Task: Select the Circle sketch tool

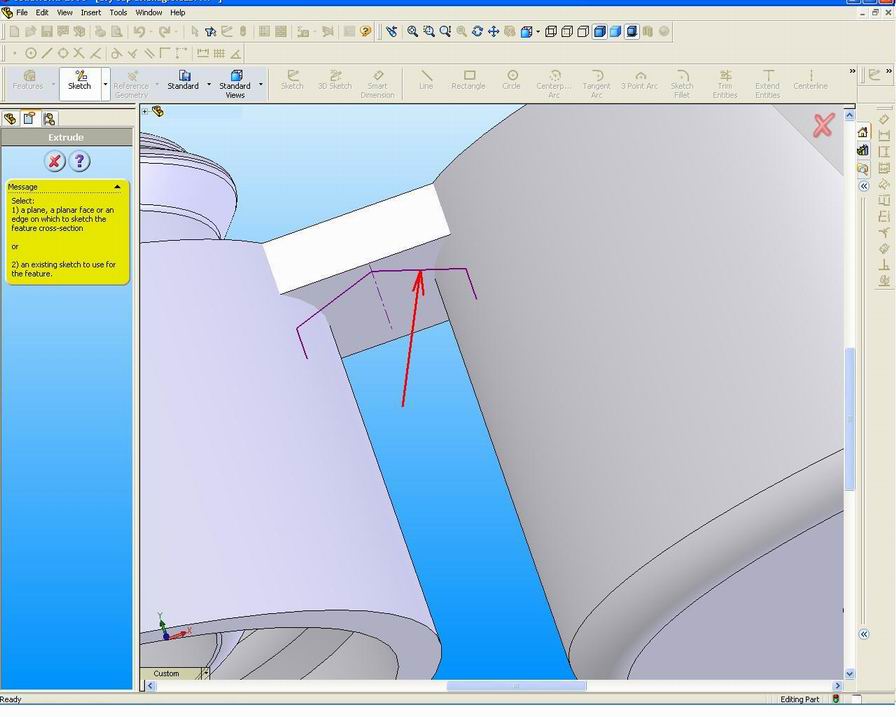Action: [x=511, y=78]
